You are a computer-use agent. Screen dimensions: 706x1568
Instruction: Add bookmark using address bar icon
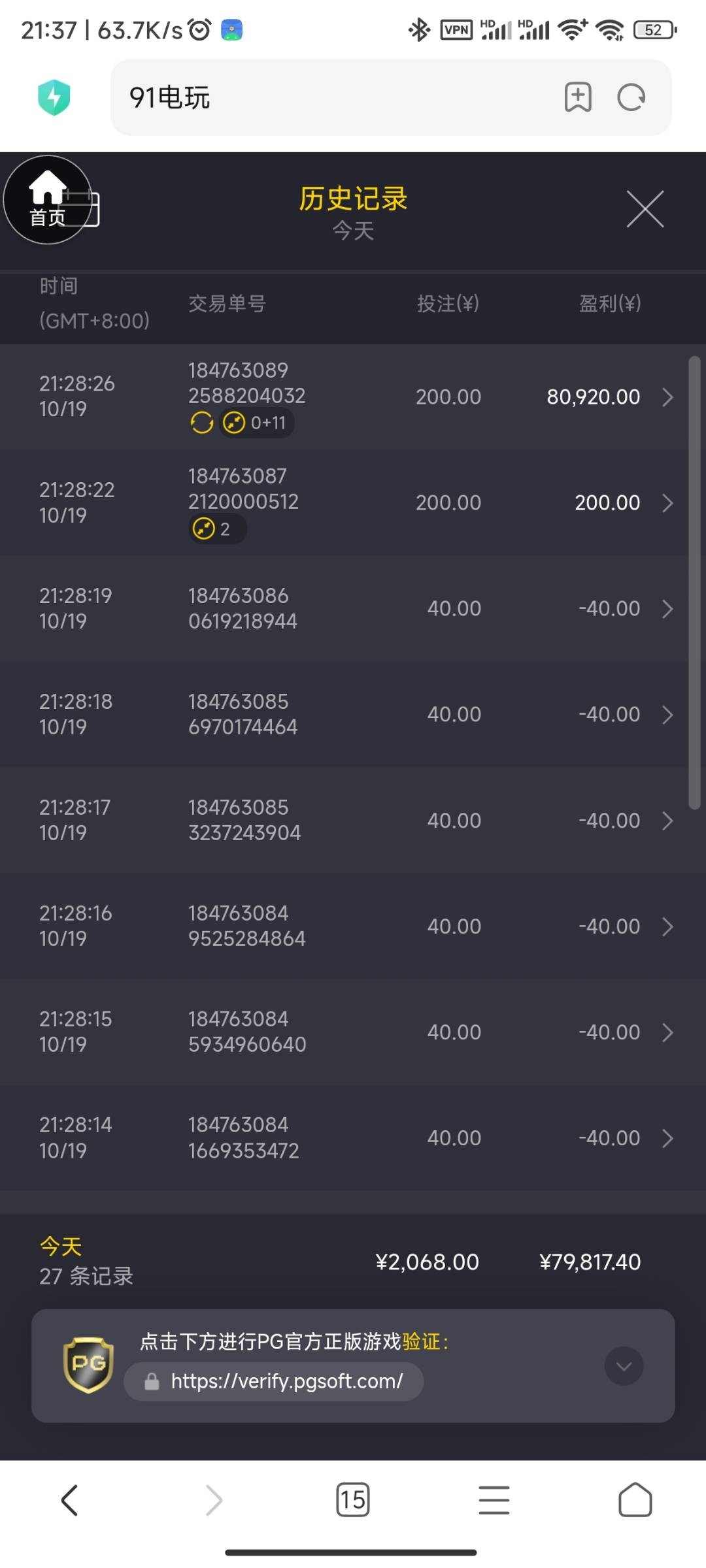point(578,97)
